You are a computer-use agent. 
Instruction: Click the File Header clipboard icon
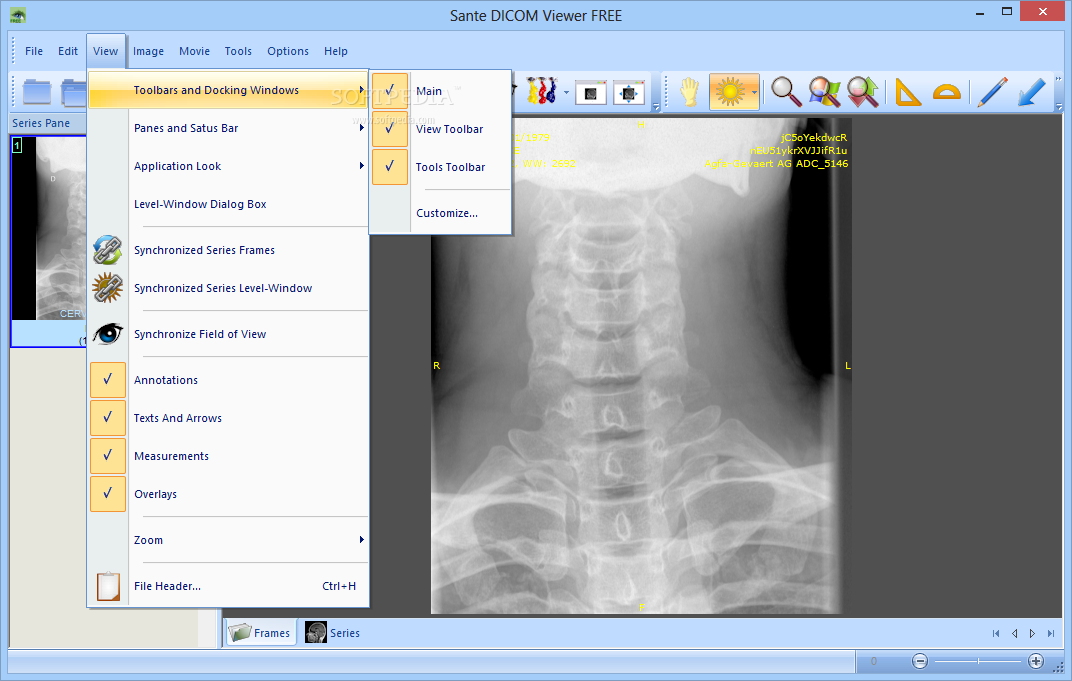click(108, 586)
